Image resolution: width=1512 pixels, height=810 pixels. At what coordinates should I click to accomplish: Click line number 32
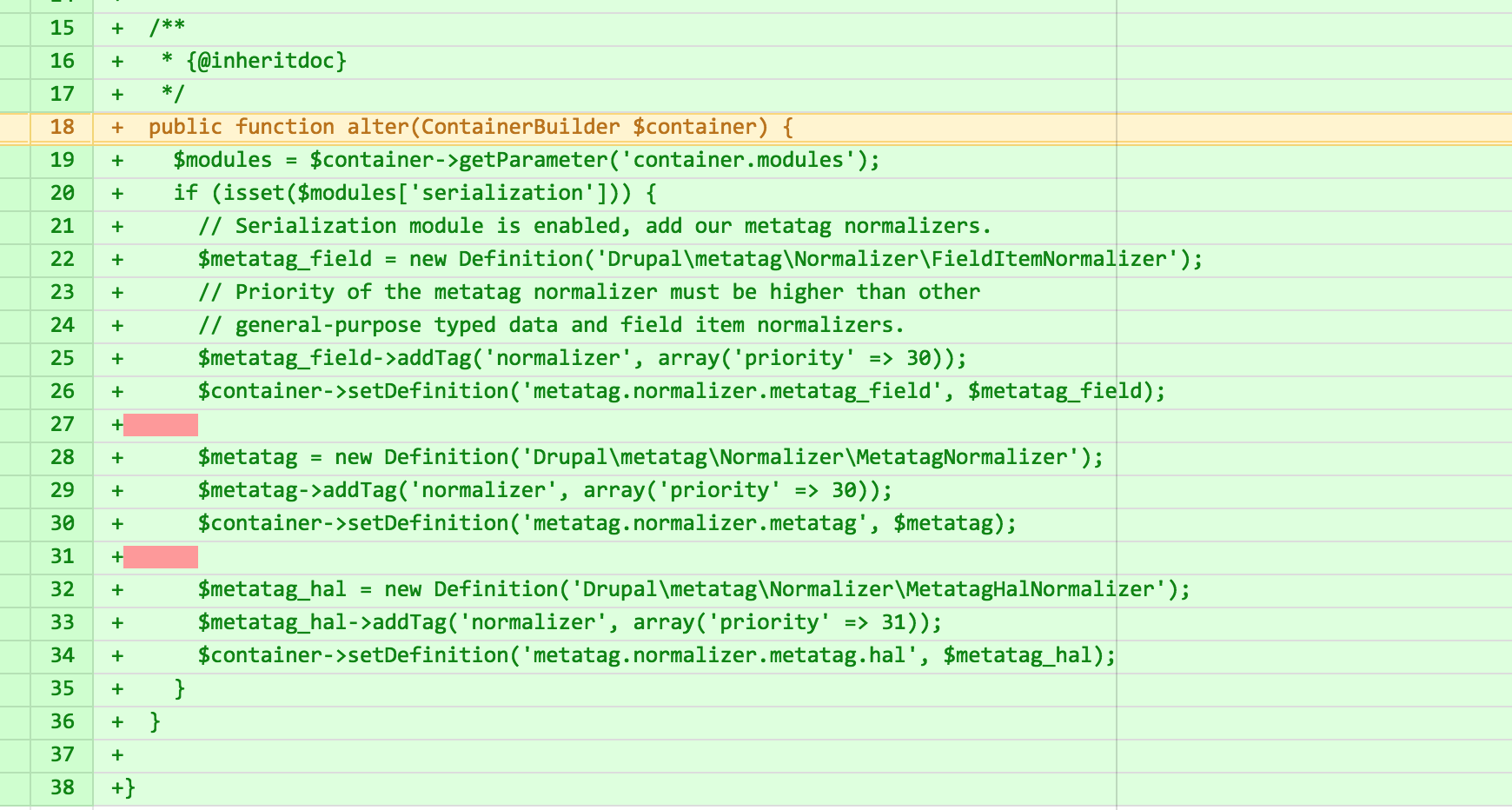point(62,589)
